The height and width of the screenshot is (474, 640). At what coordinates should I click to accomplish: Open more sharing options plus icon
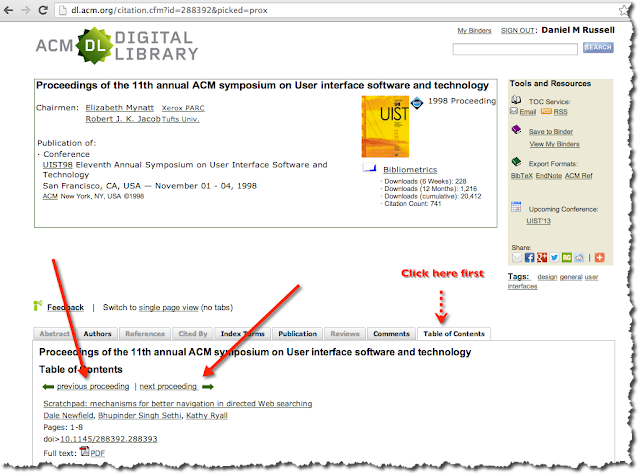click(x=599, y=258)
